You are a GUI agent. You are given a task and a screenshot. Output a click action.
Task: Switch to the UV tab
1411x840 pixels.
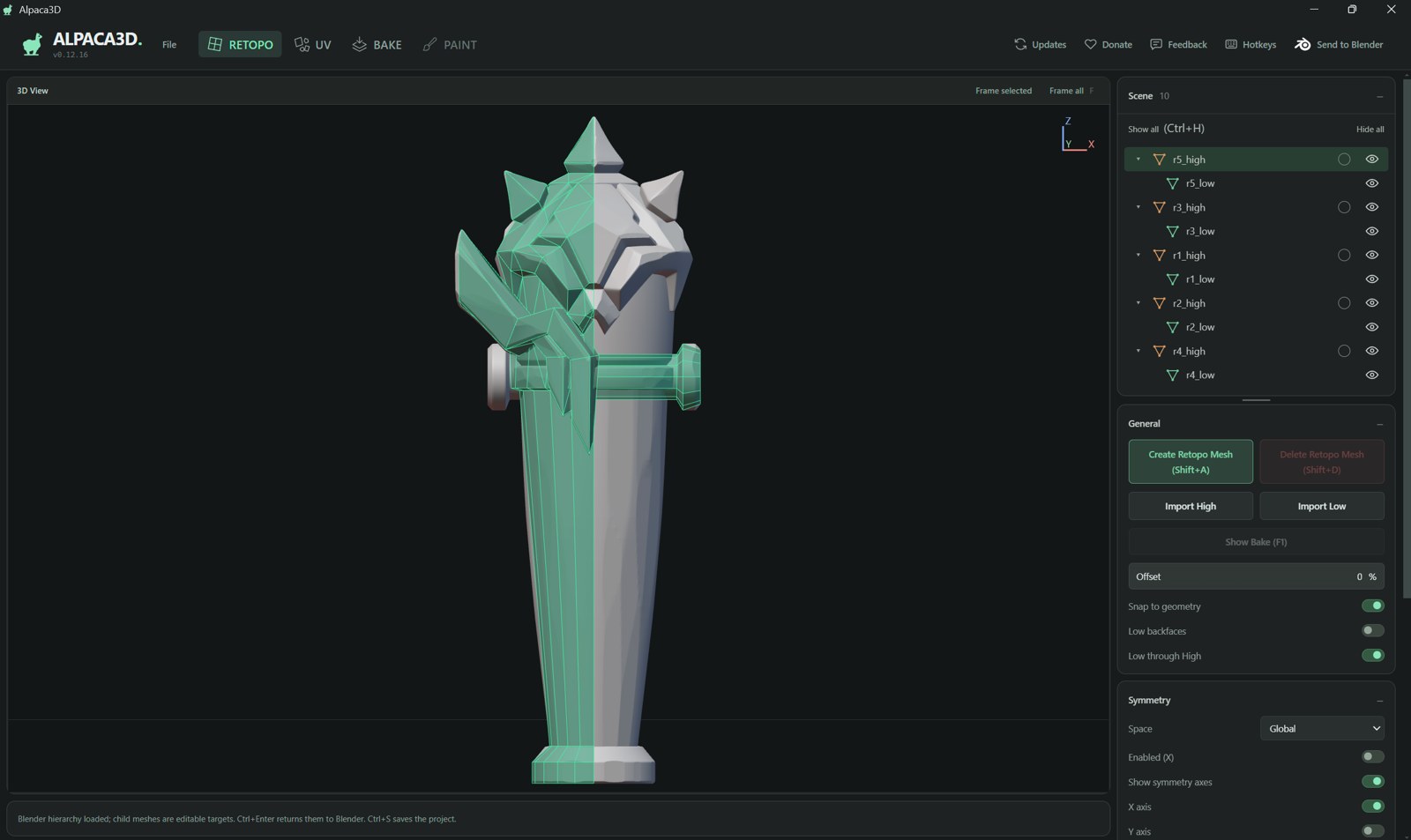pos(313,44)
